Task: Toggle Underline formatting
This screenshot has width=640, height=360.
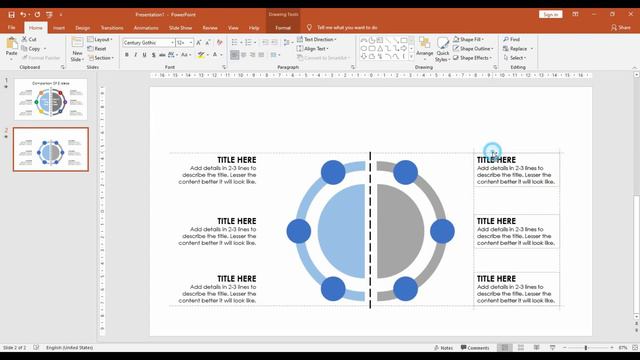Action: click(x=144, y=55)
